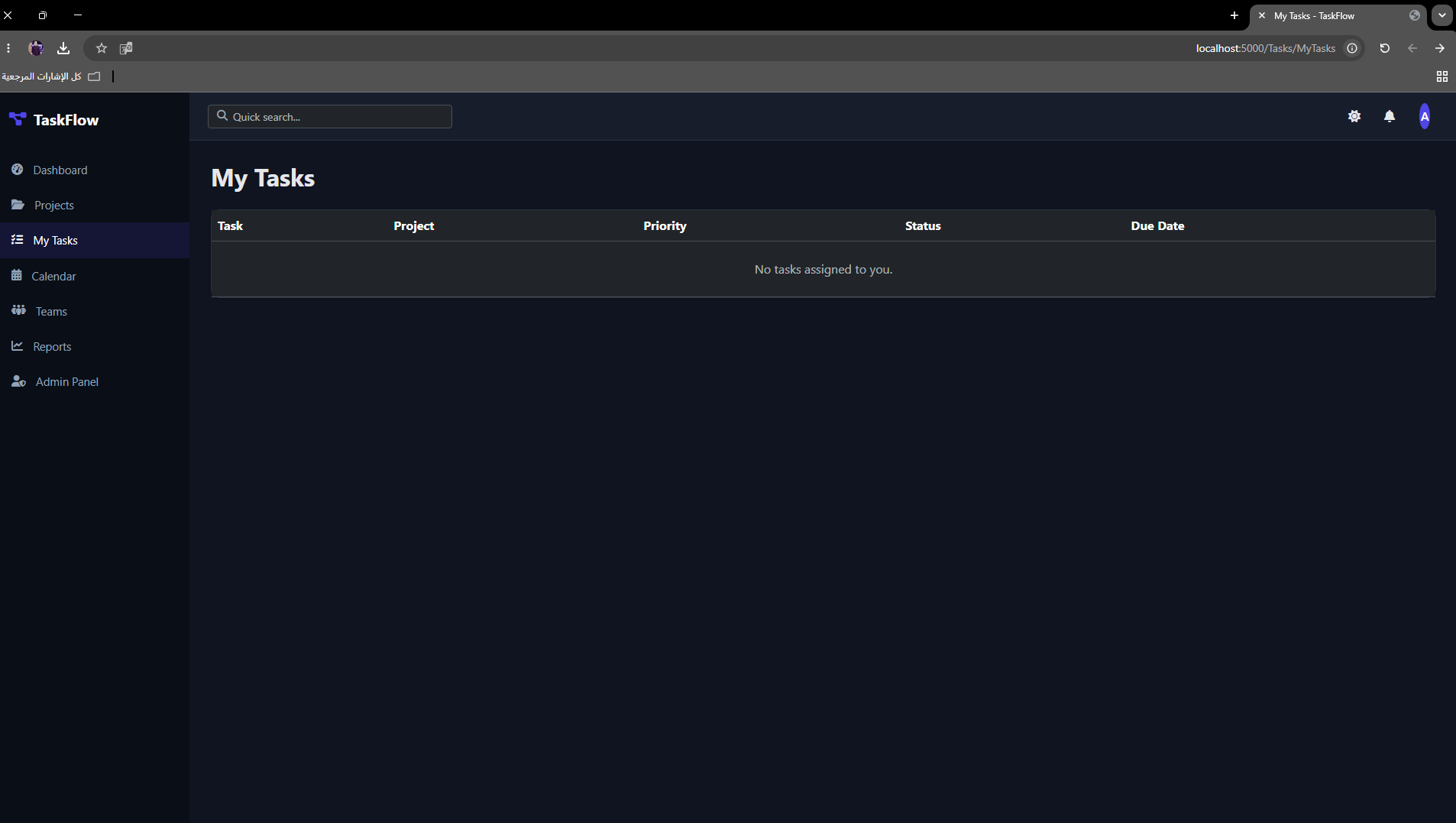
Task: Open notifications bell
Action: click(1390, 116)
